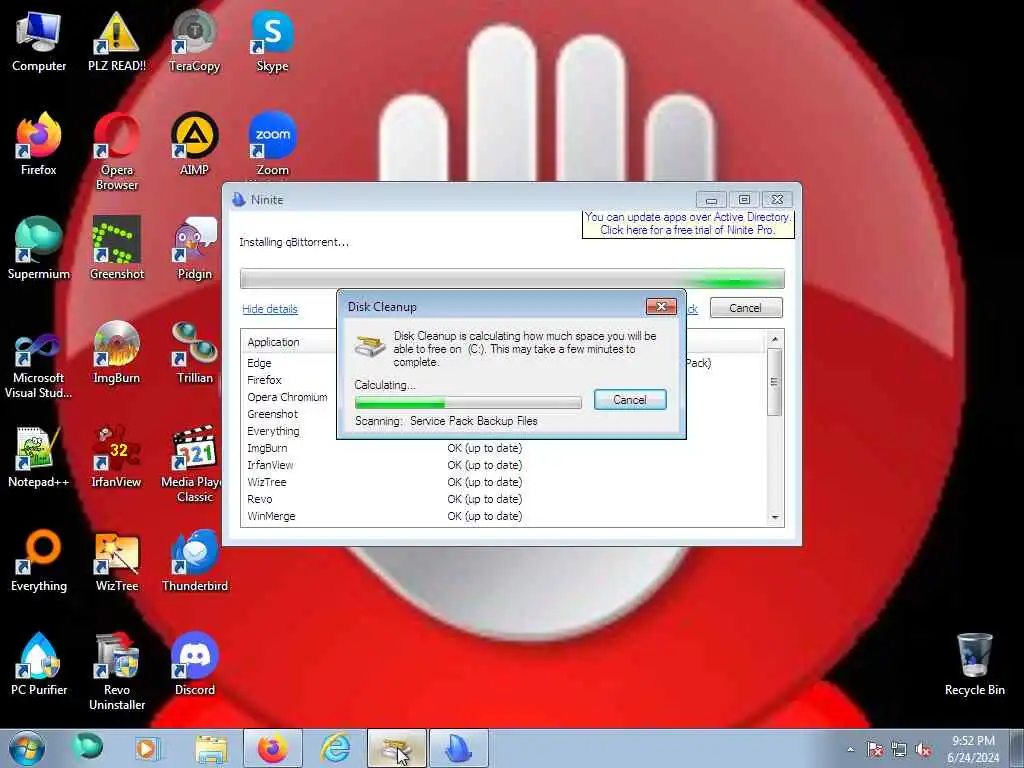The width and height of the screenshot is (1024, 768).
Task: Open the WizTree desktop shortcut
Action: click(x=116, y=561)
